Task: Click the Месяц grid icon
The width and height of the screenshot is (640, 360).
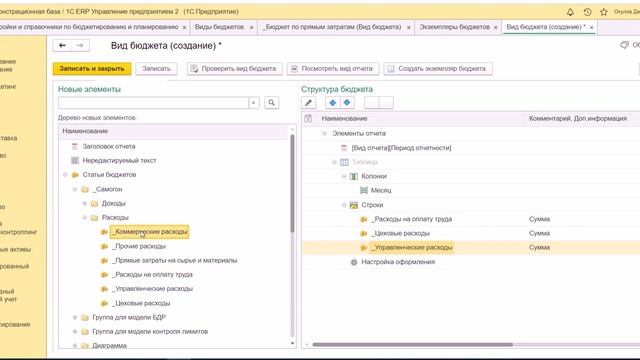Action: 364,190
